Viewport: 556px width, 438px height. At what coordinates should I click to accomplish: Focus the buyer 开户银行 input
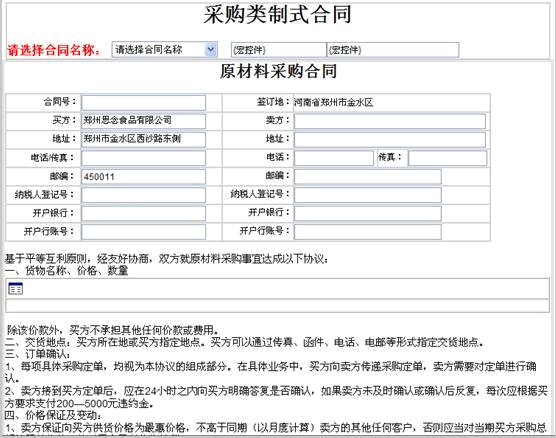144,213
